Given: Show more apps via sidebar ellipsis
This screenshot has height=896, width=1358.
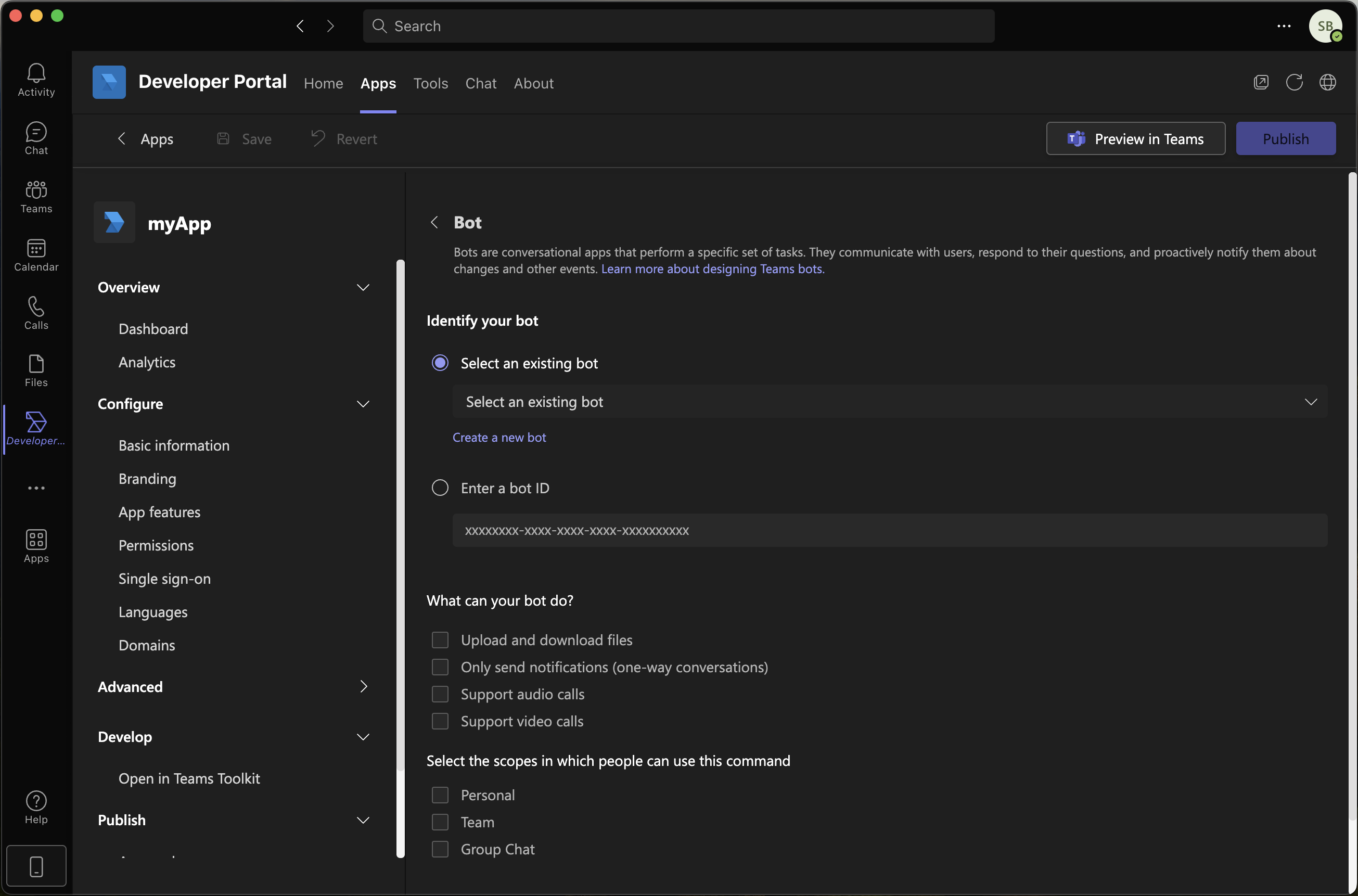Looking at the screenshot, I should (x=36, y=488).
